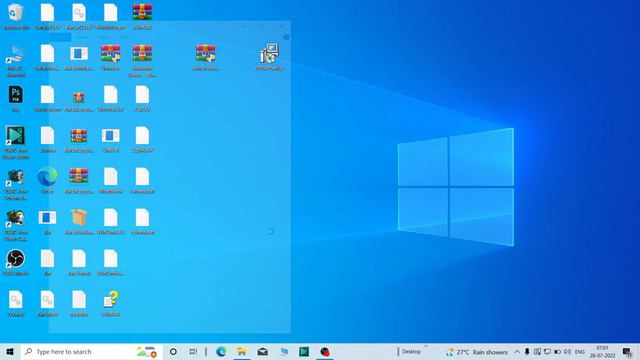Screen dimensions: 640x360
Task: Open the 27°C Rain showers weather widget
Action: click(x=477, y=351)
